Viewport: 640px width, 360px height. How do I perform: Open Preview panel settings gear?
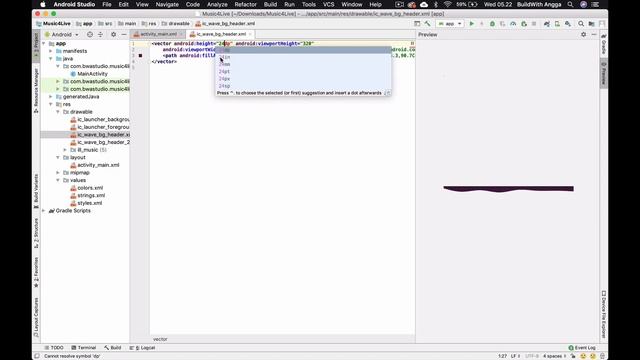coord(584,35)
